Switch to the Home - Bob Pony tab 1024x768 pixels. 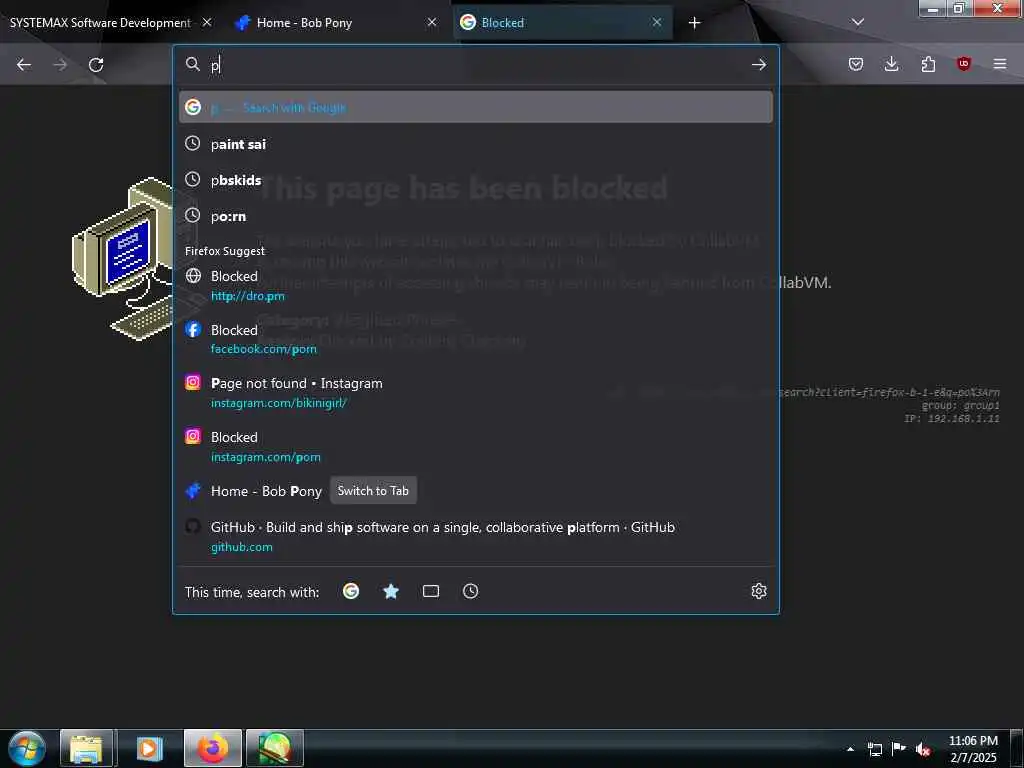(336, 23)
